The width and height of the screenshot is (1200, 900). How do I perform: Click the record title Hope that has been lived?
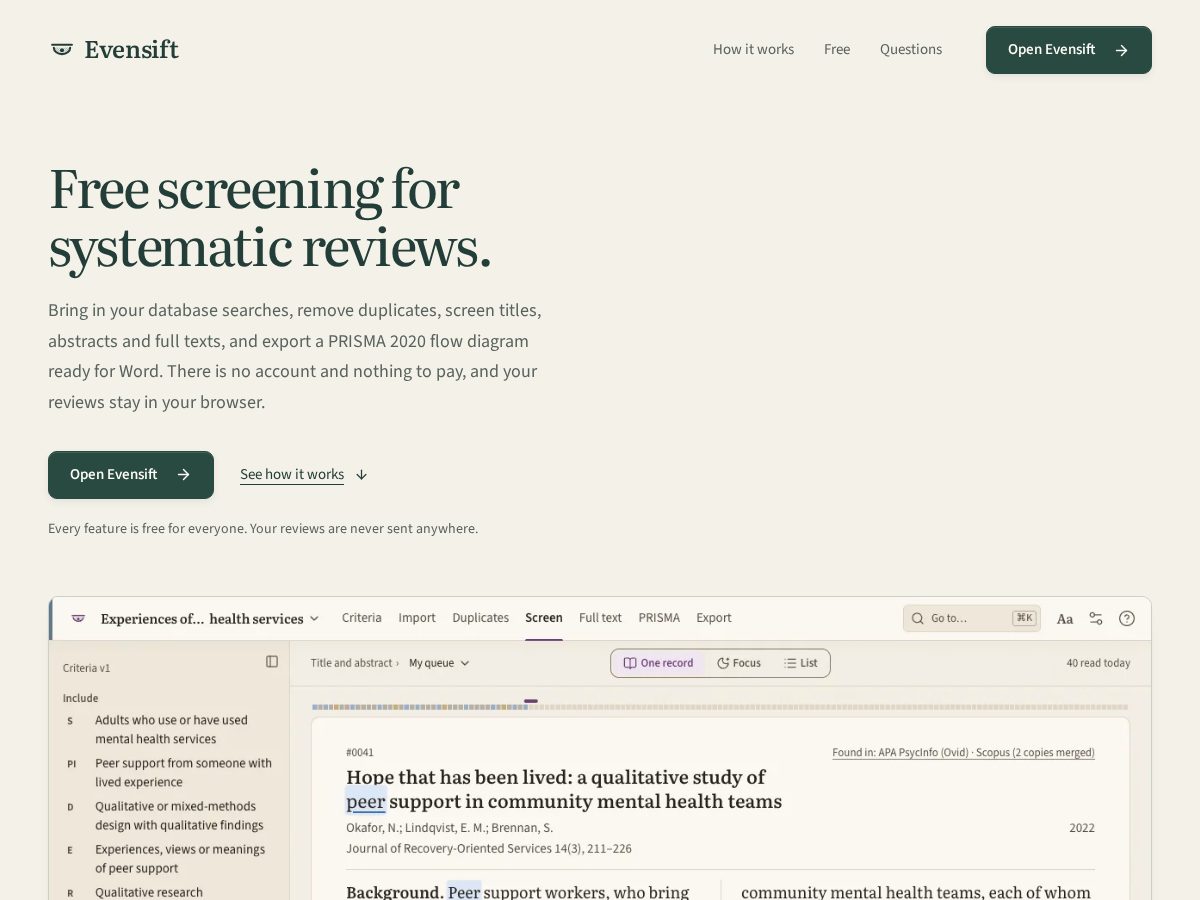coord(564,789)
